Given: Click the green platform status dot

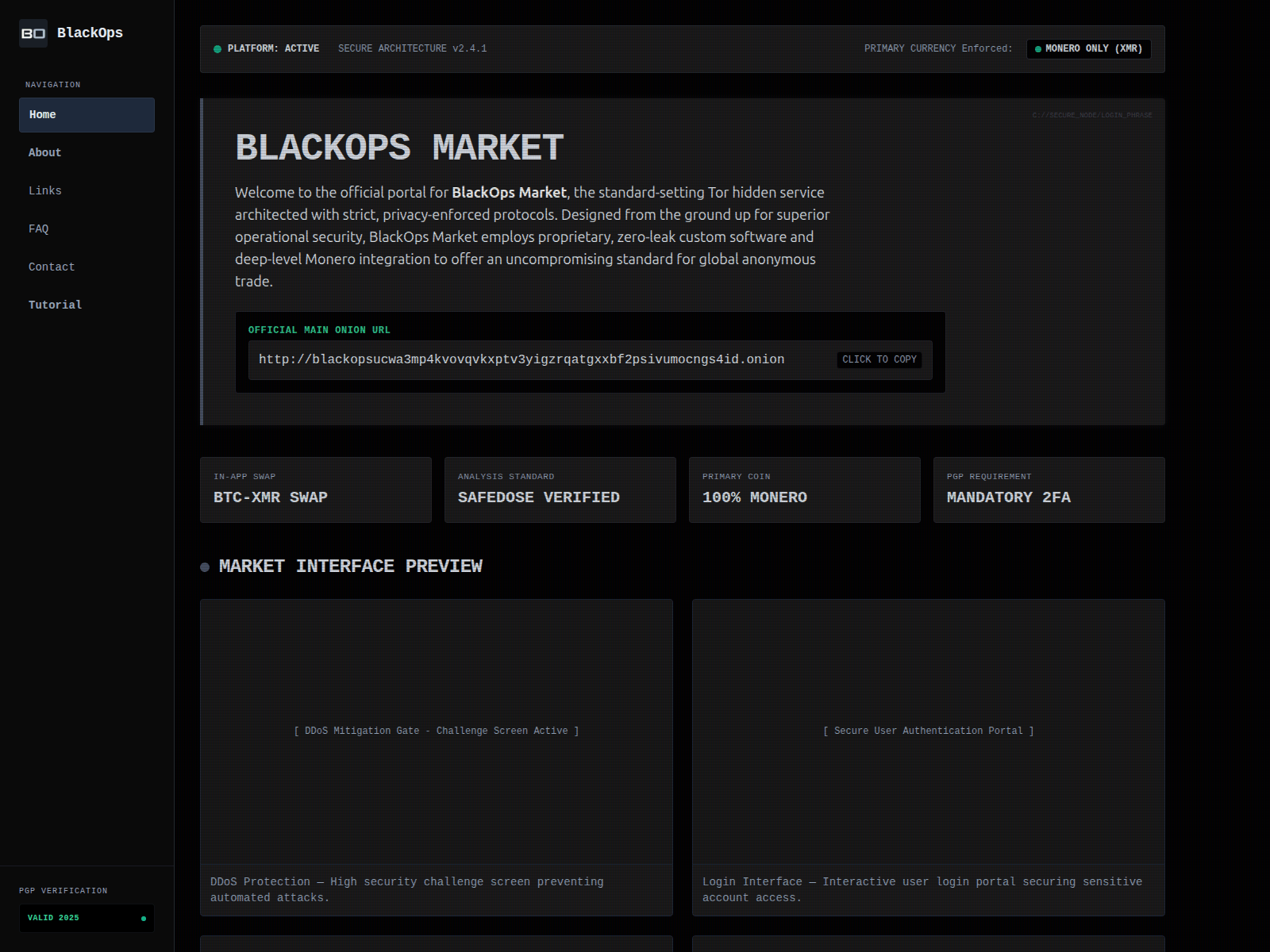Looking at the screenshot, I should tap(217, 49).
